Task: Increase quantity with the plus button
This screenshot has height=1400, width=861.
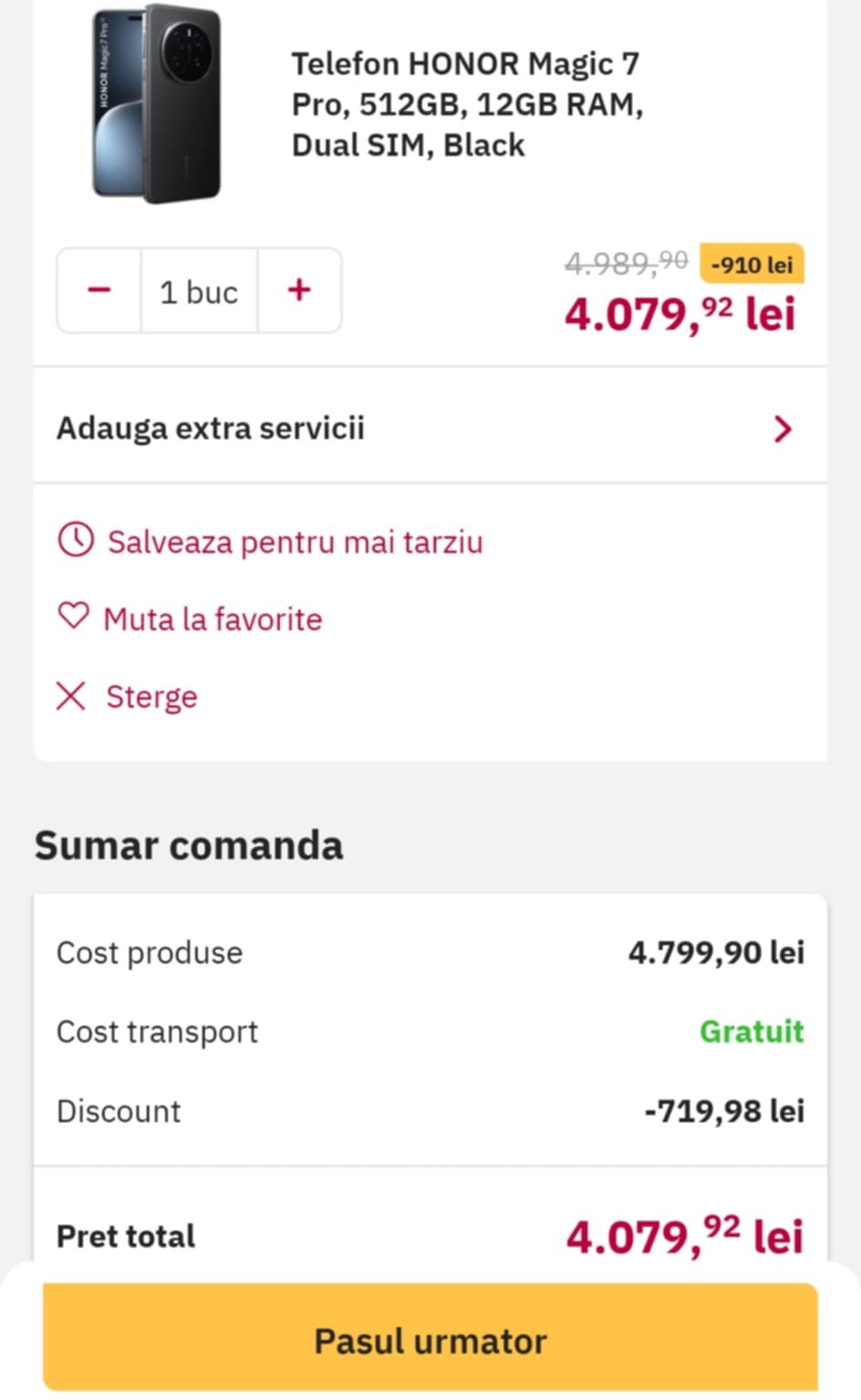Action: point(299,291)
